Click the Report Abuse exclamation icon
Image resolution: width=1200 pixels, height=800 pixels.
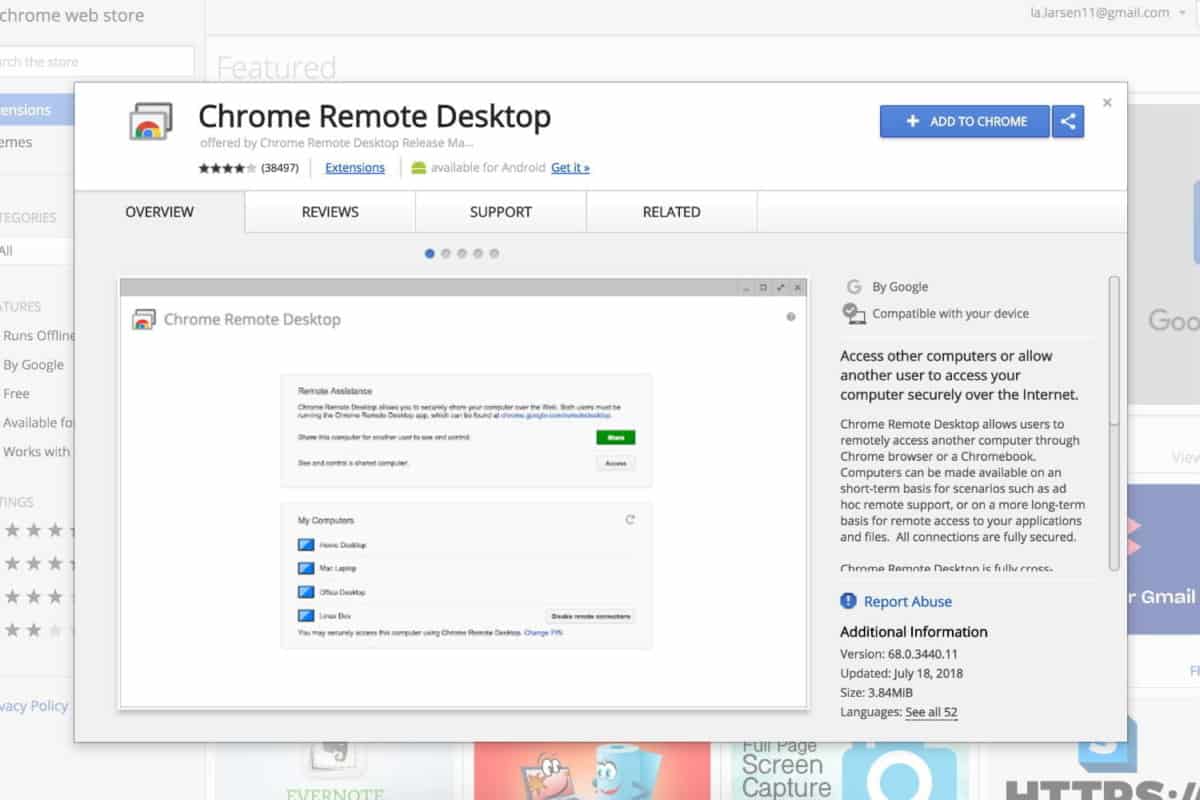tap(848, 601)
